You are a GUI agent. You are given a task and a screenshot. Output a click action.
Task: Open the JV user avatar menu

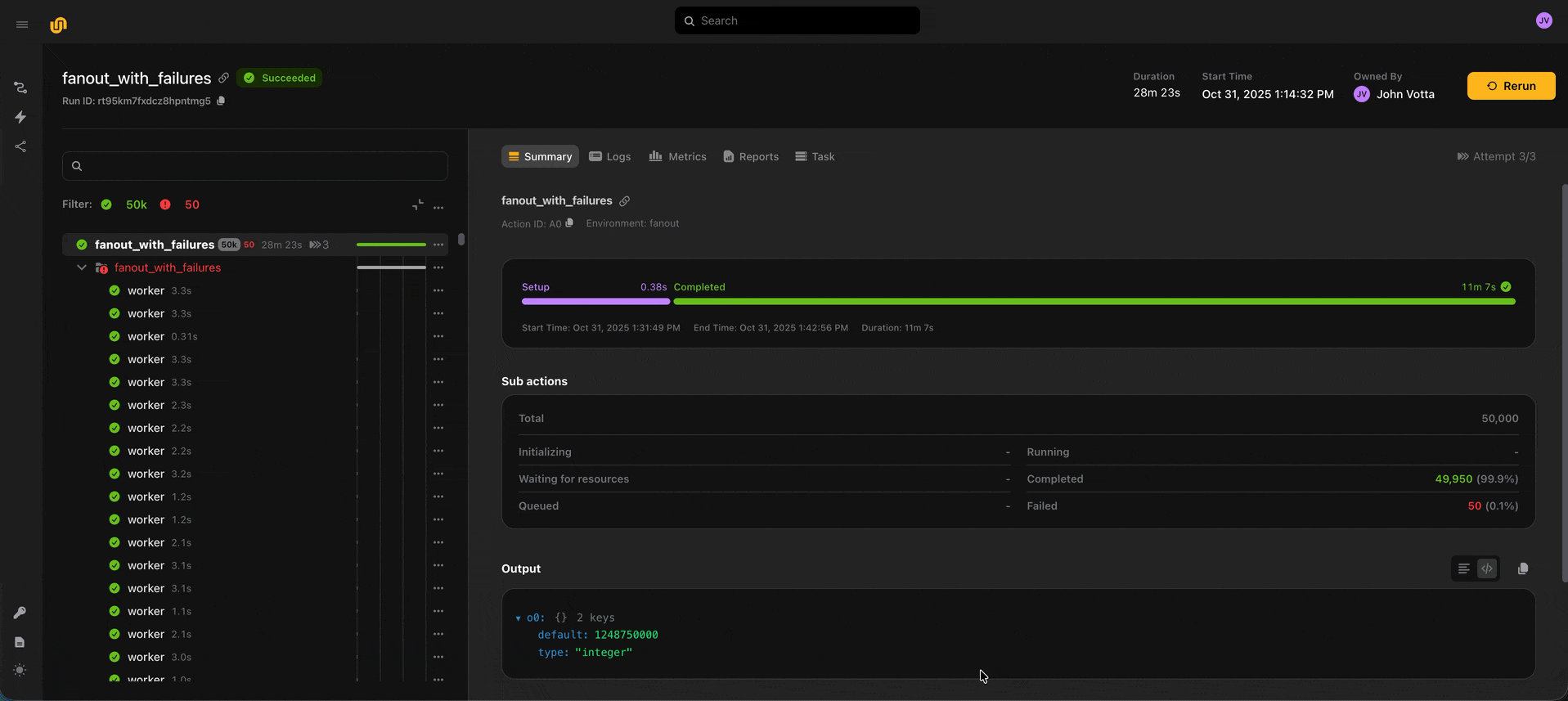pyautogui.click(x=1543, y=21)
